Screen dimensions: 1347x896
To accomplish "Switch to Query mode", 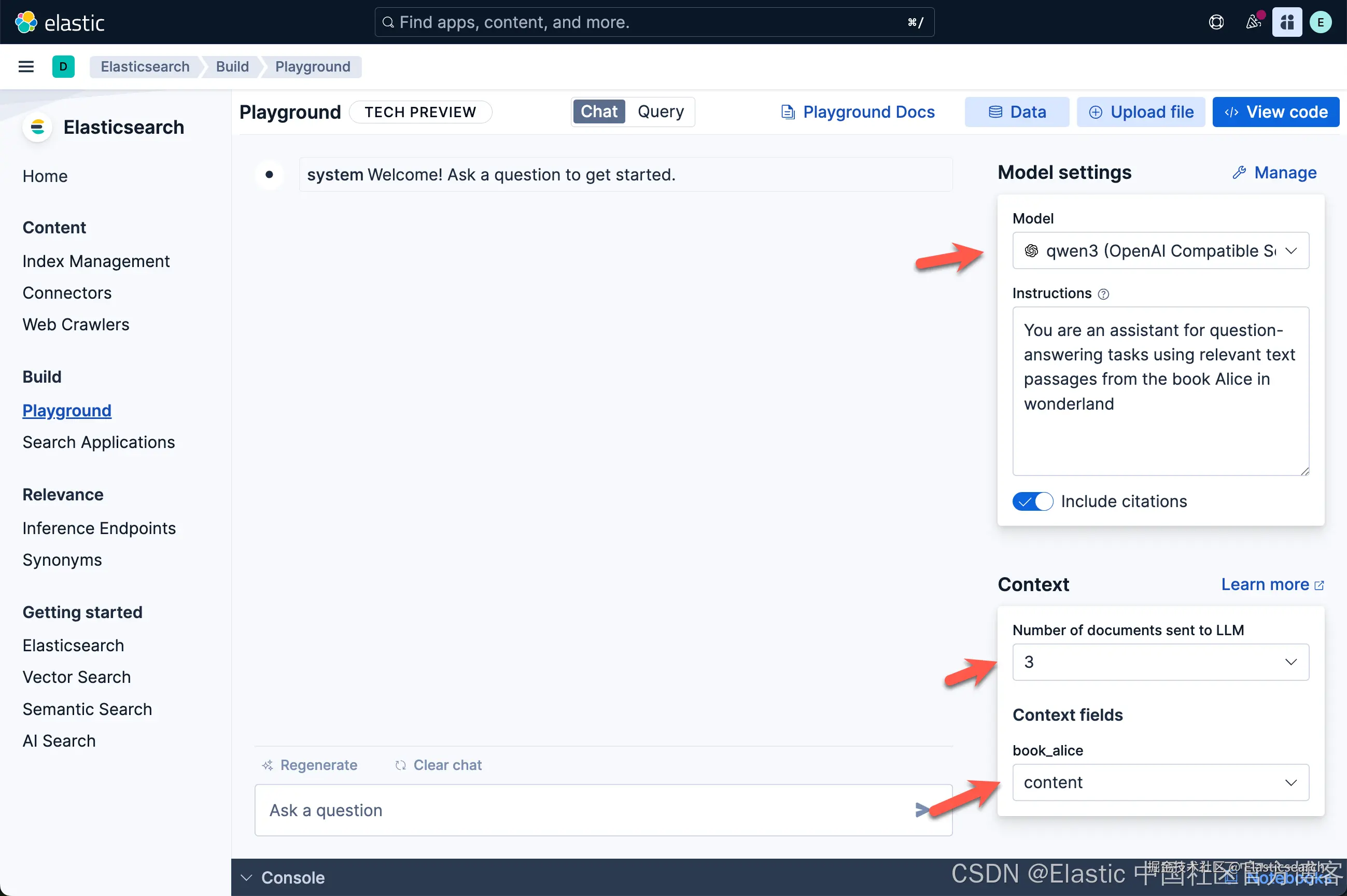I will [x=661, y=111].
